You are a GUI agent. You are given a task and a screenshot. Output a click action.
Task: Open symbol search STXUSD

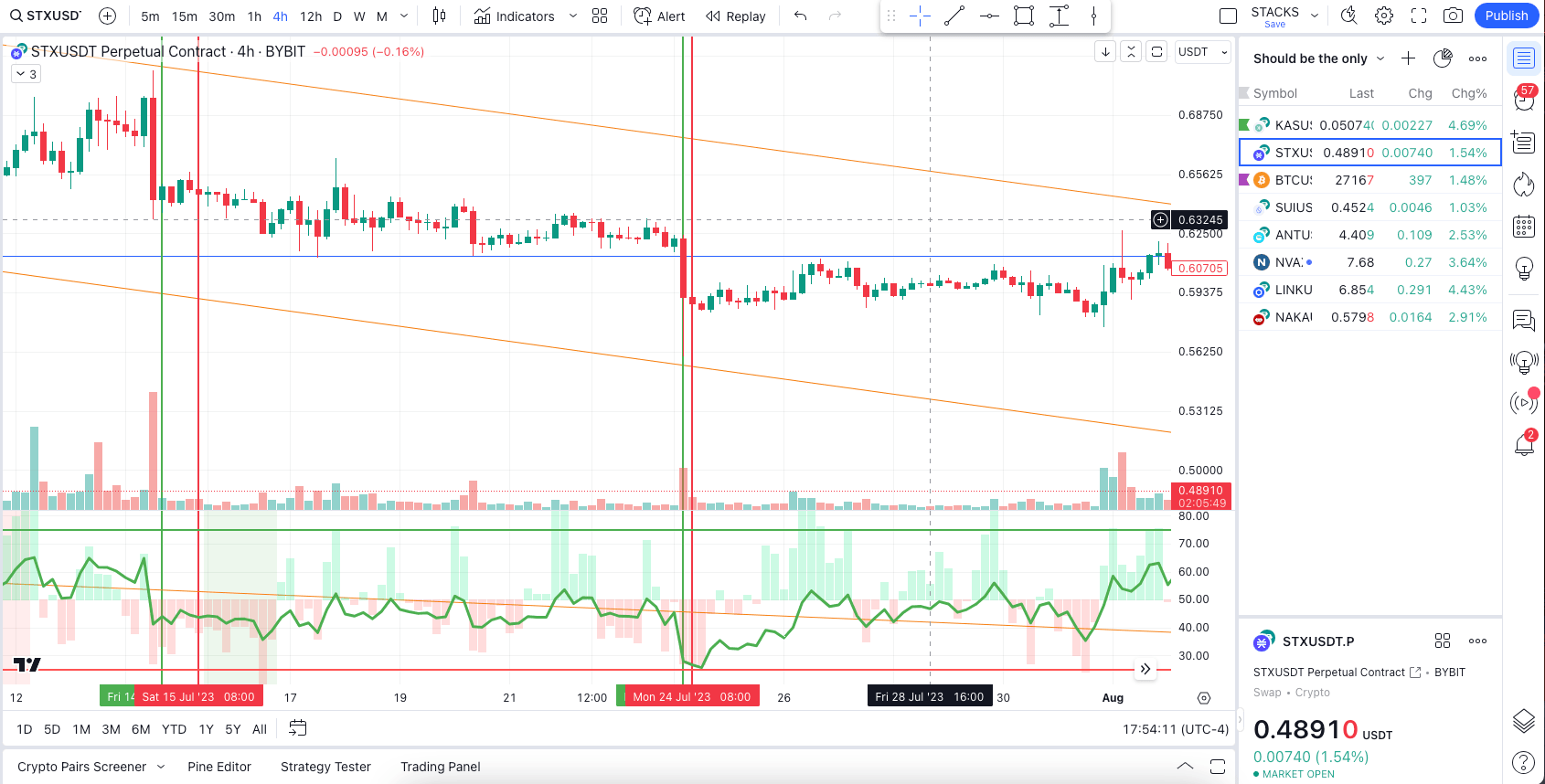point(46,16)
